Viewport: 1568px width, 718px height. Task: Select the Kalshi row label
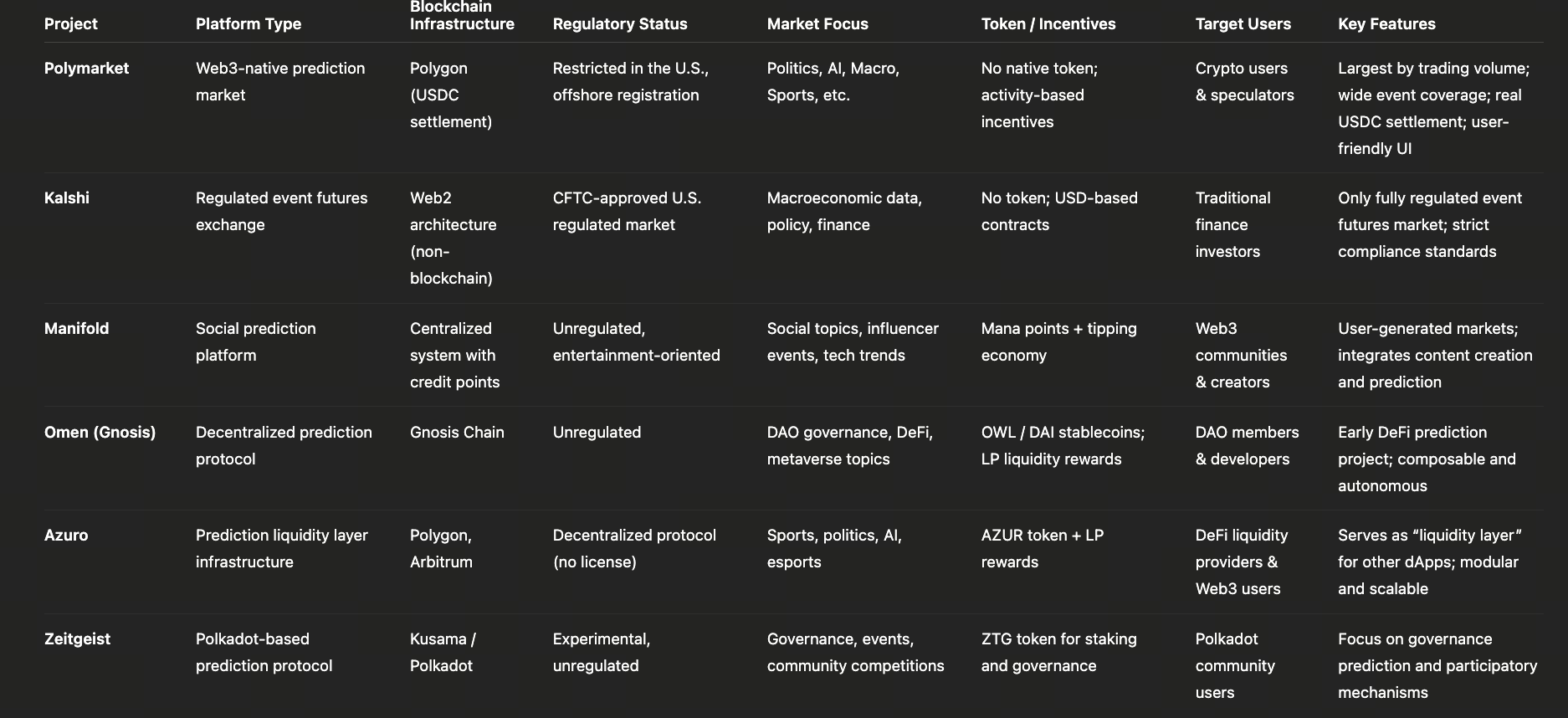point(67,197)
